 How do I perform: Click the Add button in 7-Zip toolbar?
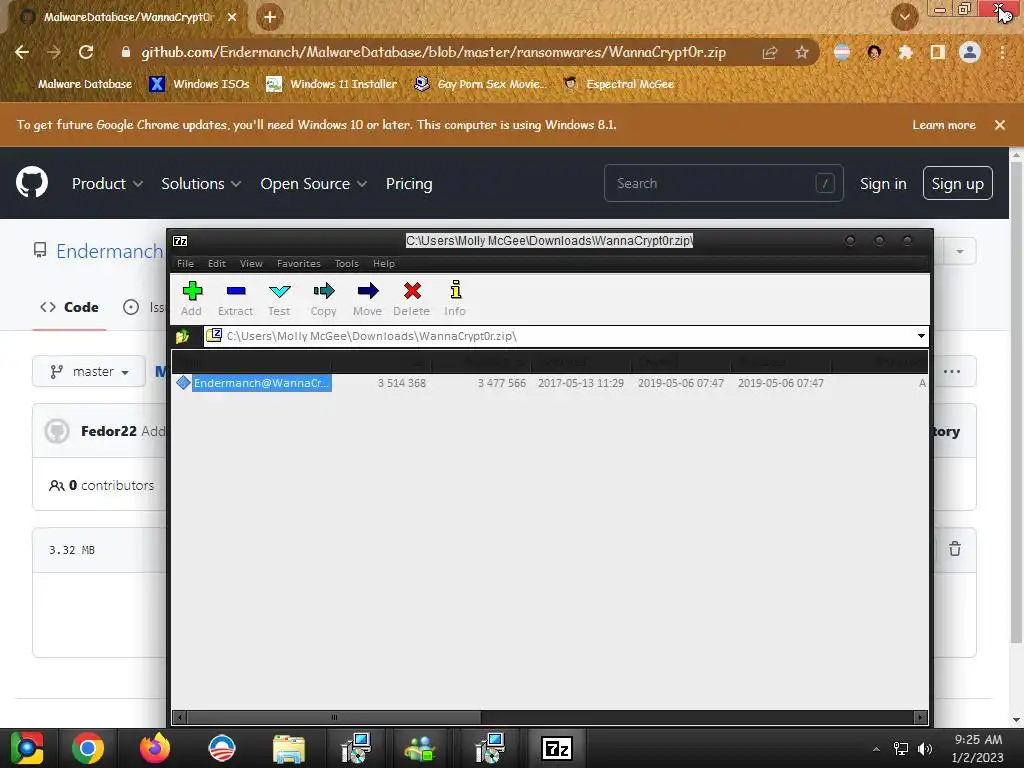[x=192, y=298]
